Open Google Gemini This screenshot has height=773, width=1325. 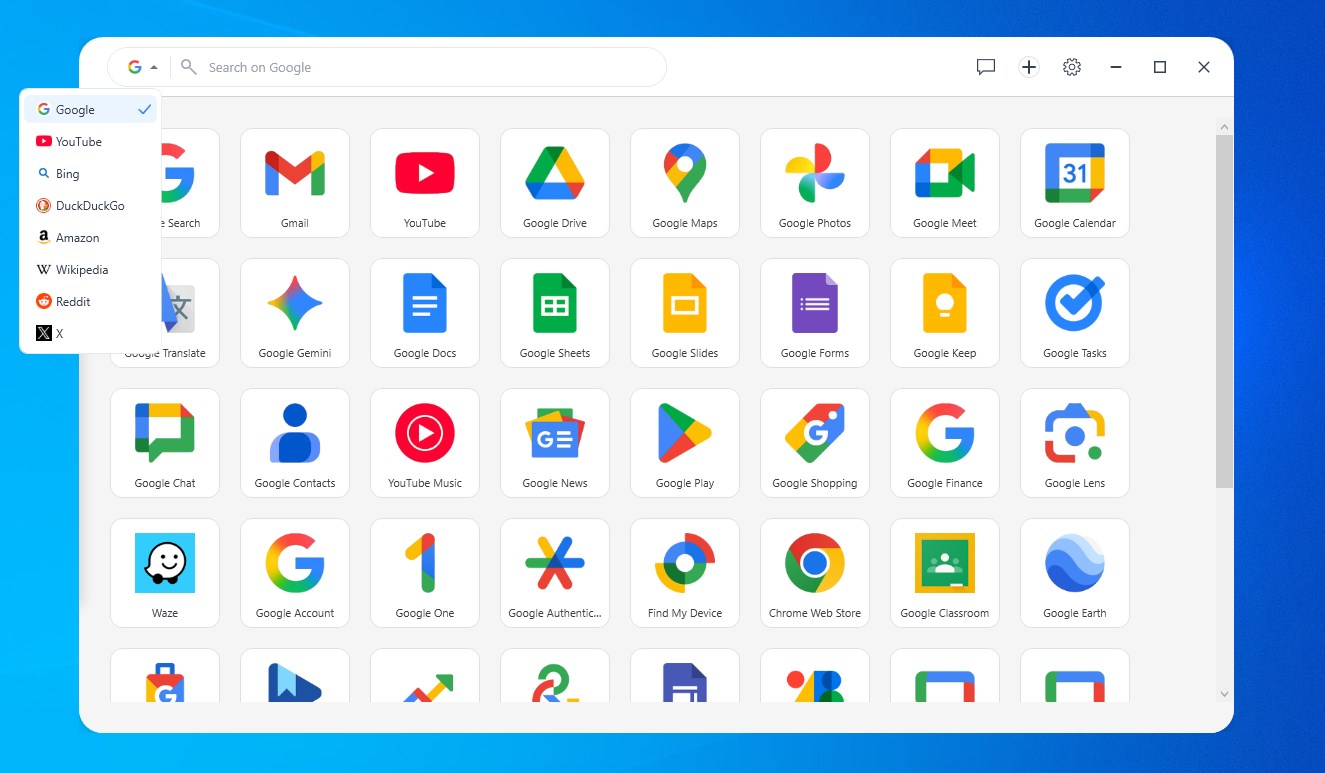click(295, 313)
